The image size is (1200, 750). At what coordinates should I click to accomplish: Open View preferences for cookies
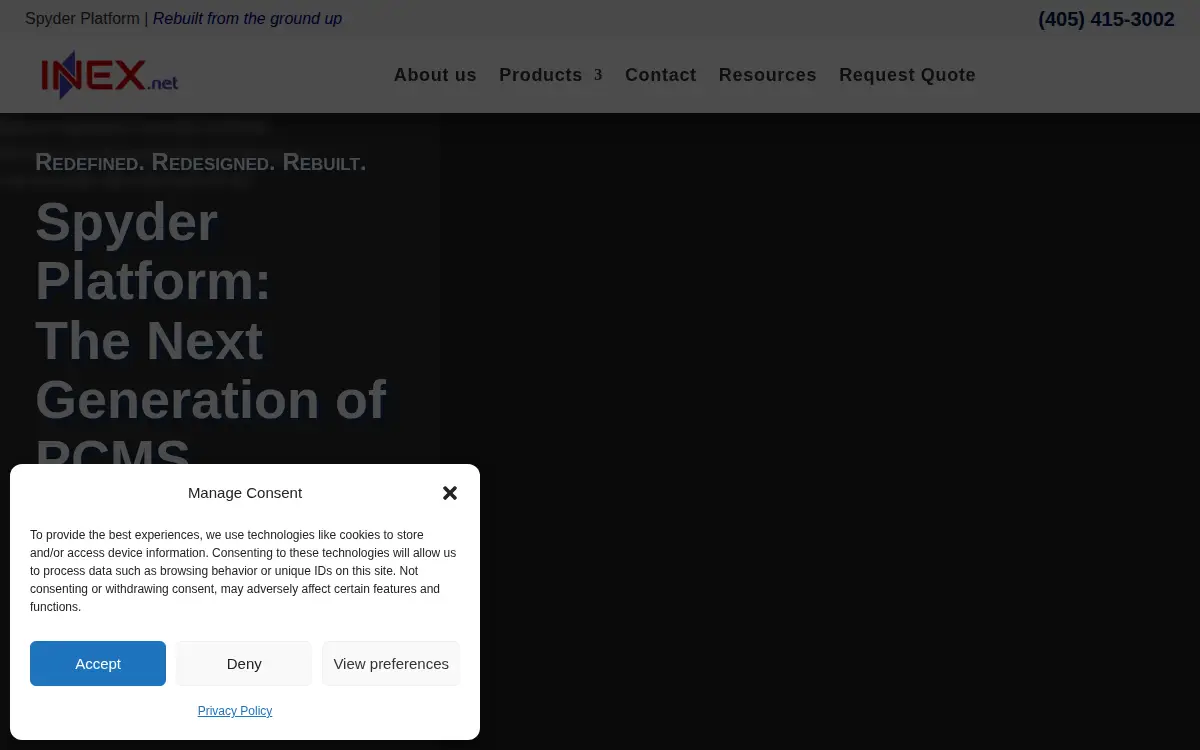pos(391,663)
